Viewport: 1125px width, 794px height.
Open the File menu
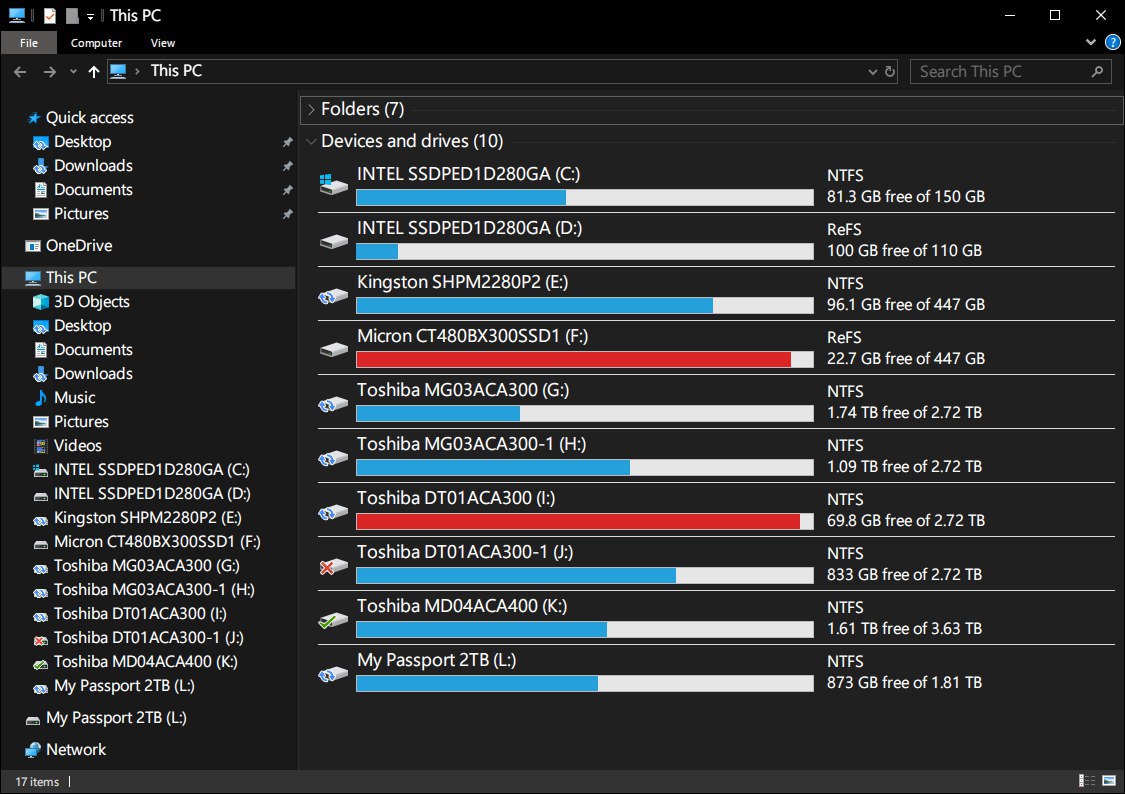29,43
